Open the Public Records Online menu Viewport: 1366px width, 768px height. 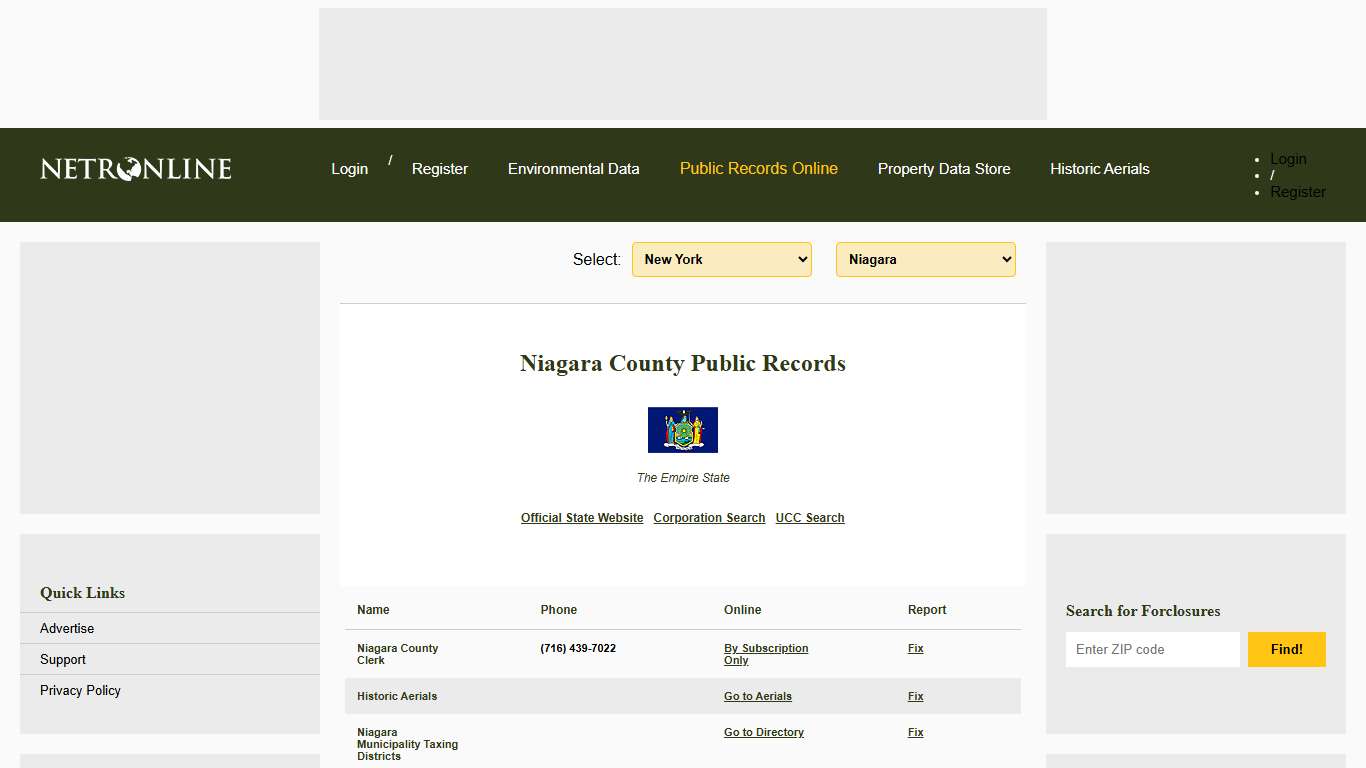758,168
